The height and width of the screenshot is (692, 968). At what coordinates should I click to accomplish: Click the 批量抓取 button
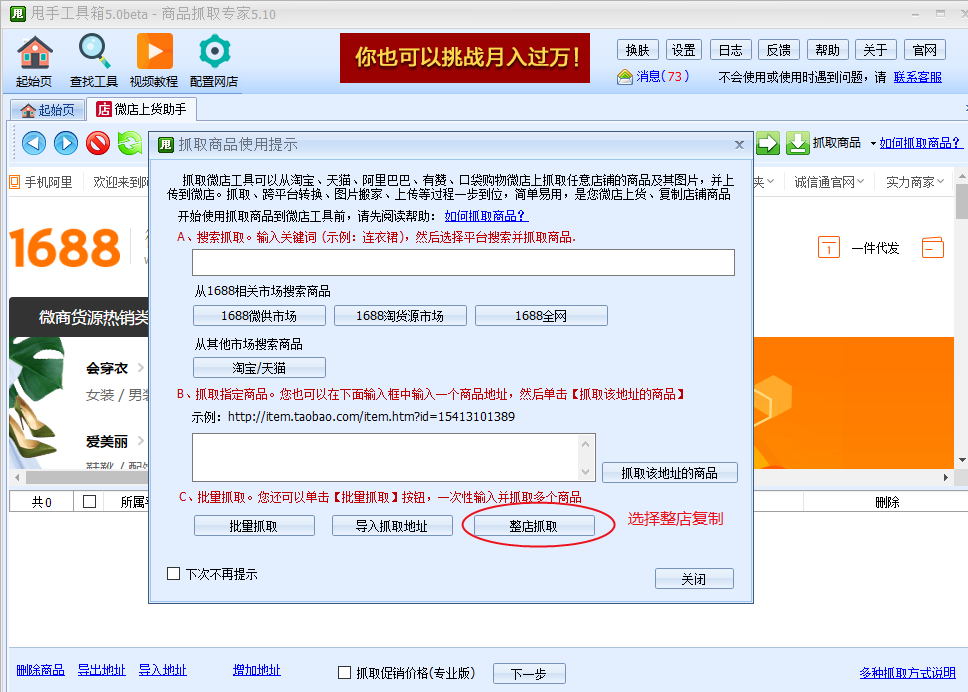click(x=254, y=526)
